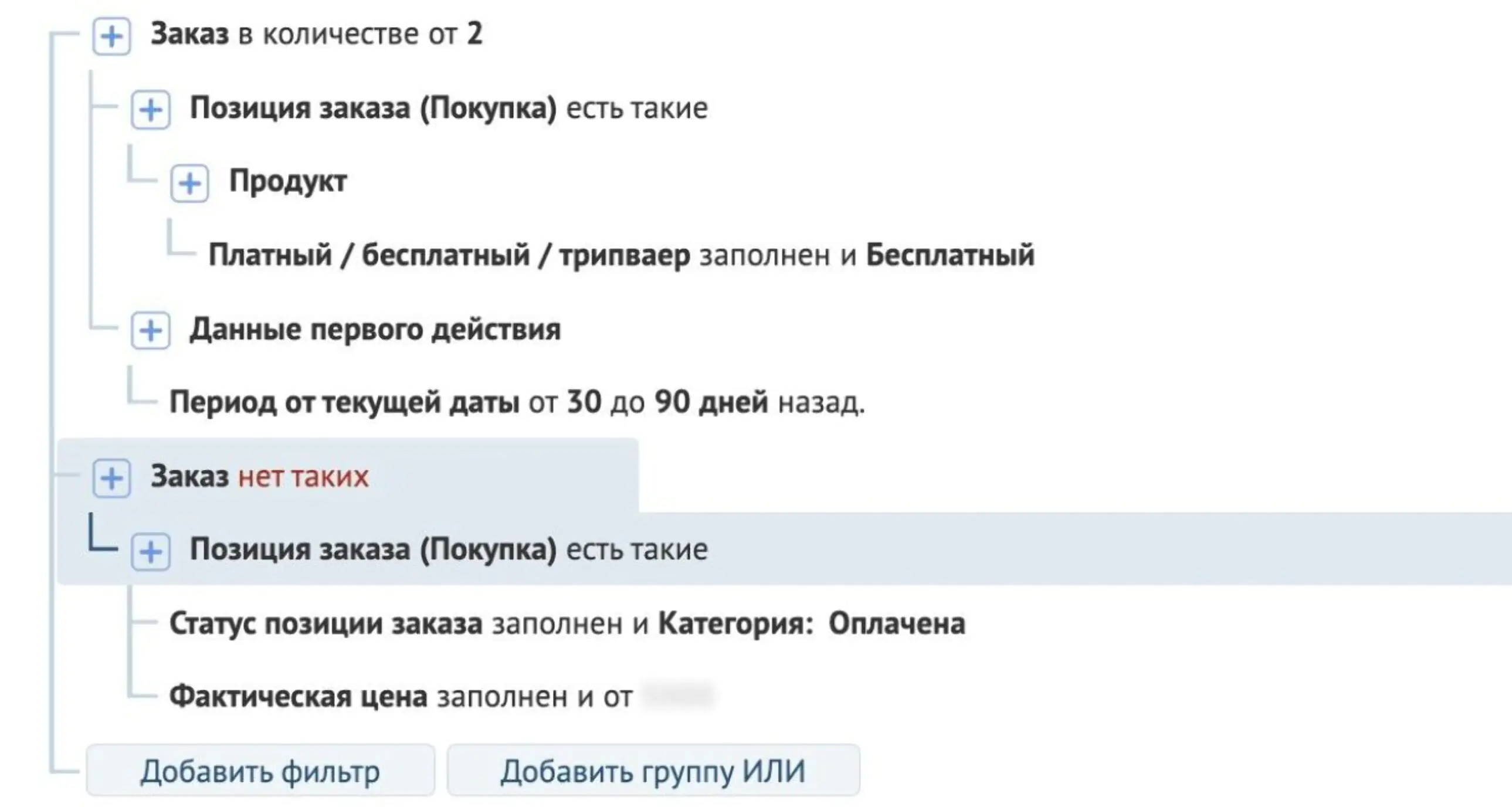Select the "Период от текущей даты" filter row
The height and width of the screenshot is (807, 1512).
pos(346,404)
